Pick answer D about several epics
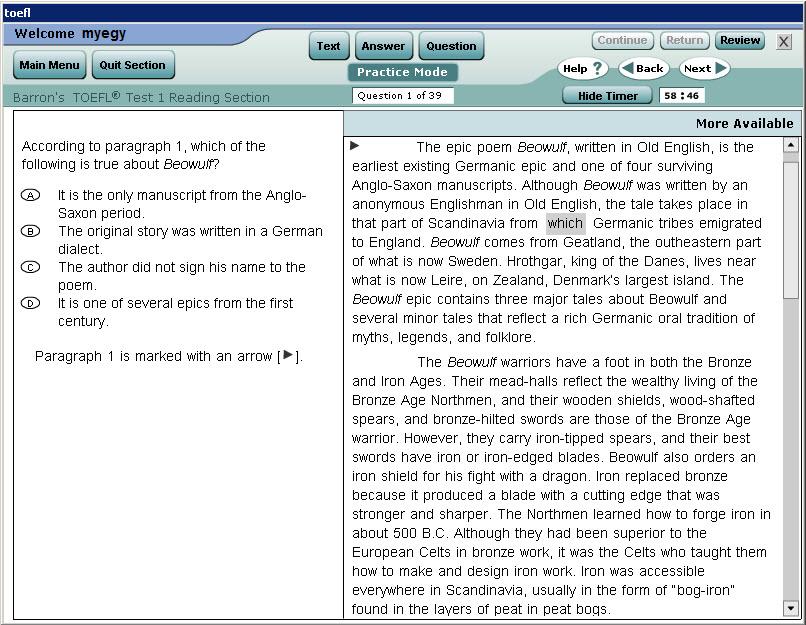The width and height of the screenshot is (806, 625). click(x=31, y=303)
